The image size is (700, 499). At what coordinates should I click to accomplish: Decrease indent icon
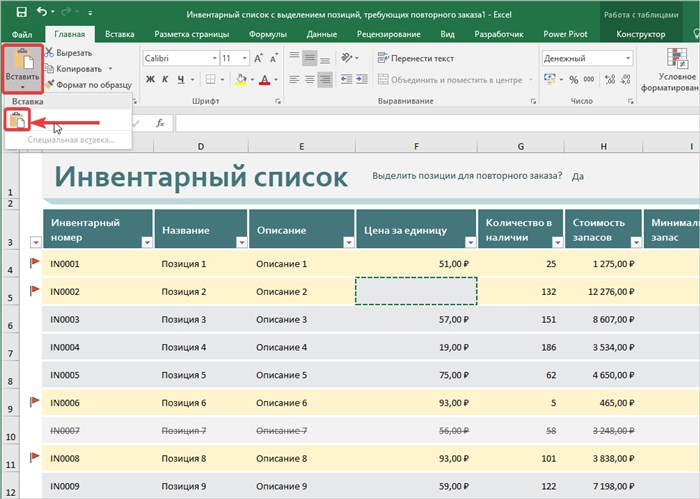pos(346,79)
